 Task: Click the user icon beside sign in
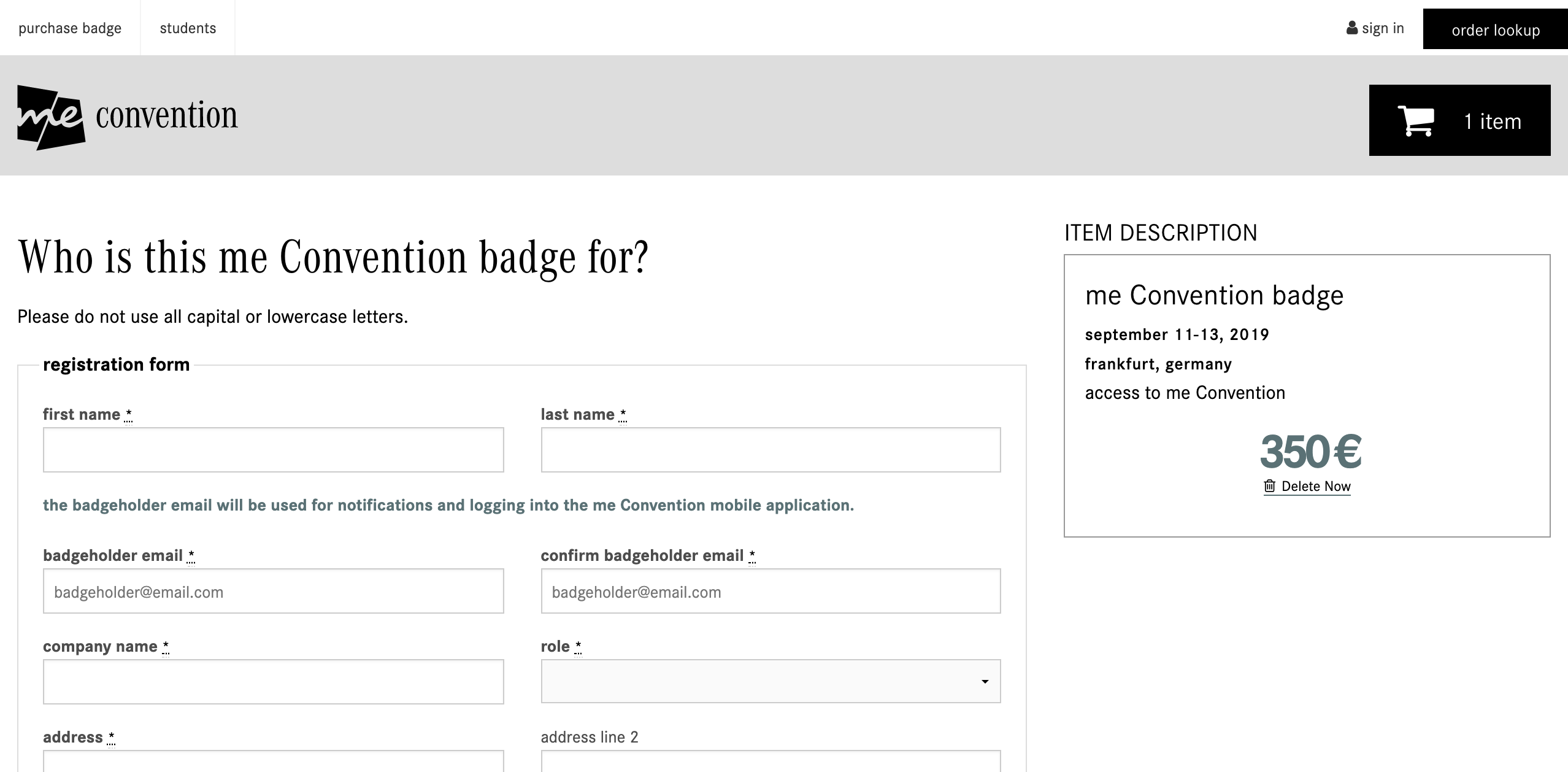pos(1352,28)
